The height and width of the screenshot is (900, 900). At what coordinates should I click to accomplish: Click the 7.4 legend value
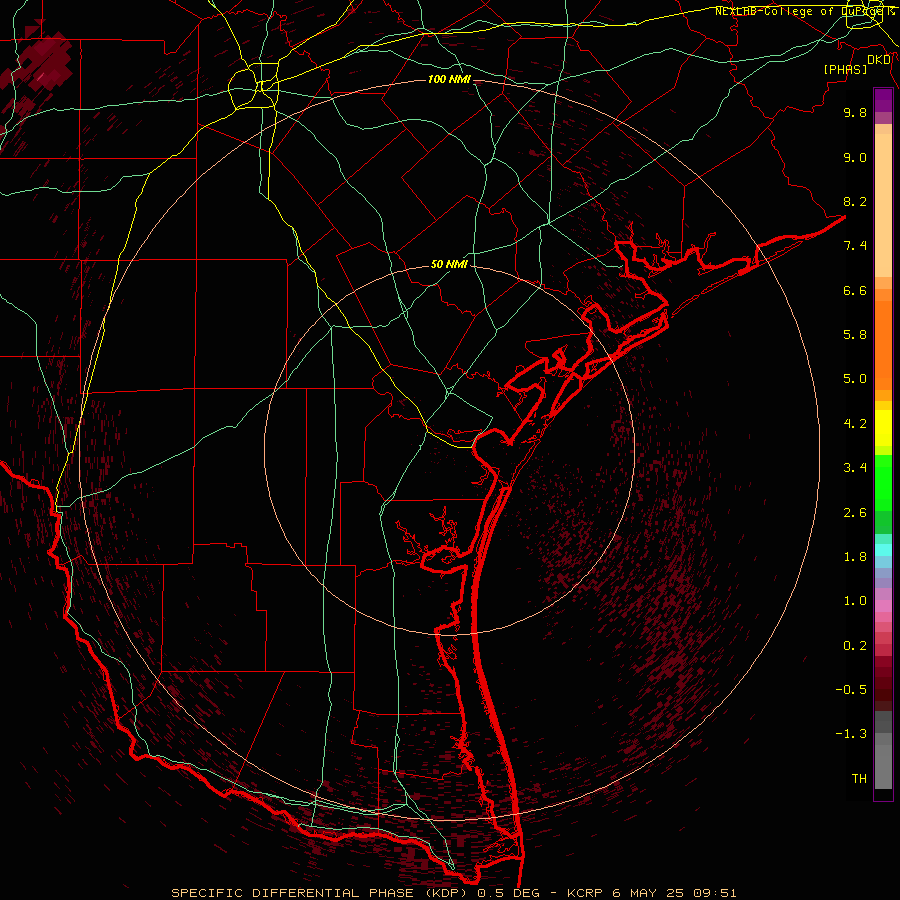point(855,246)
